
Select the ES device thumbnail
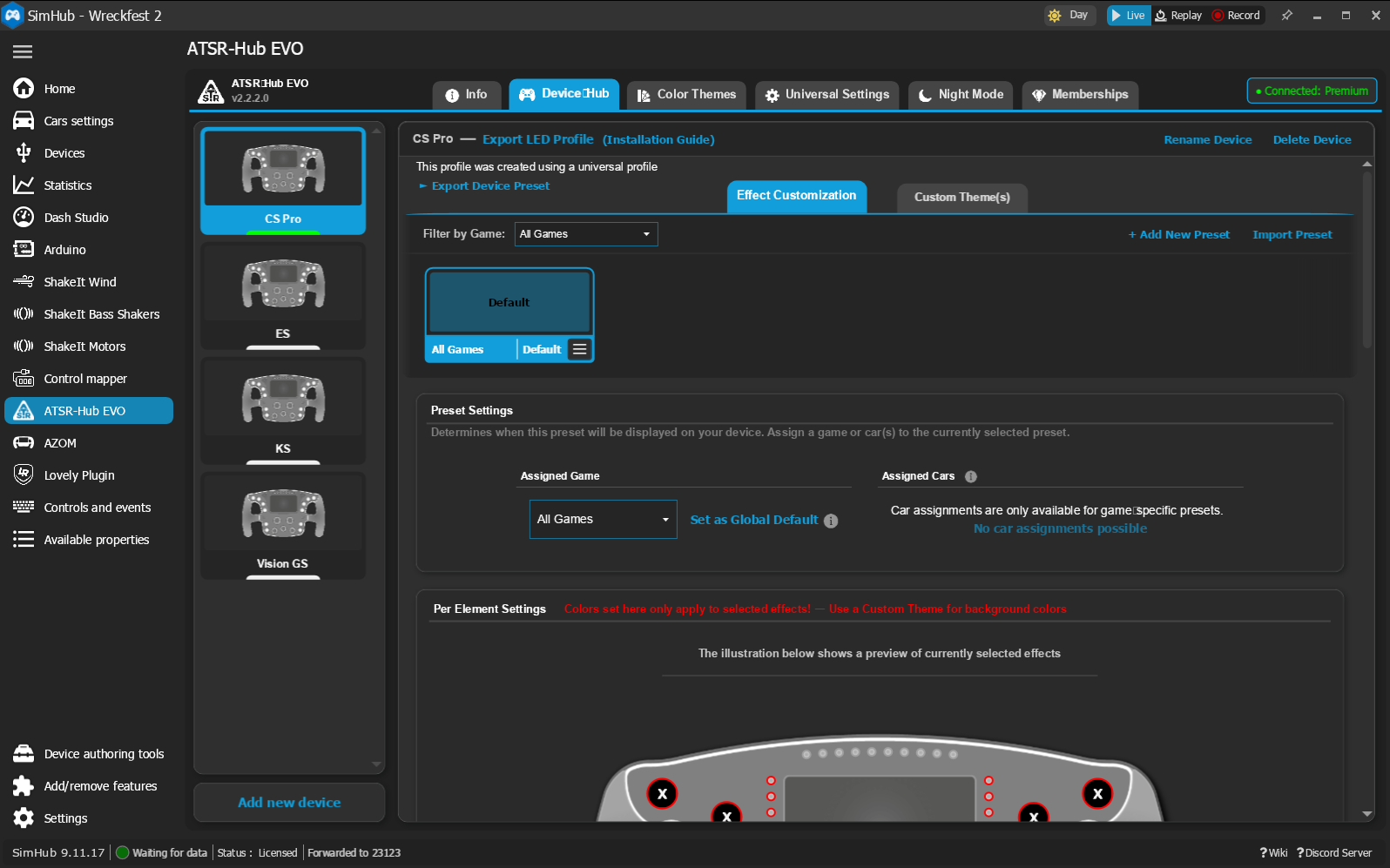[x=283, y=296]
